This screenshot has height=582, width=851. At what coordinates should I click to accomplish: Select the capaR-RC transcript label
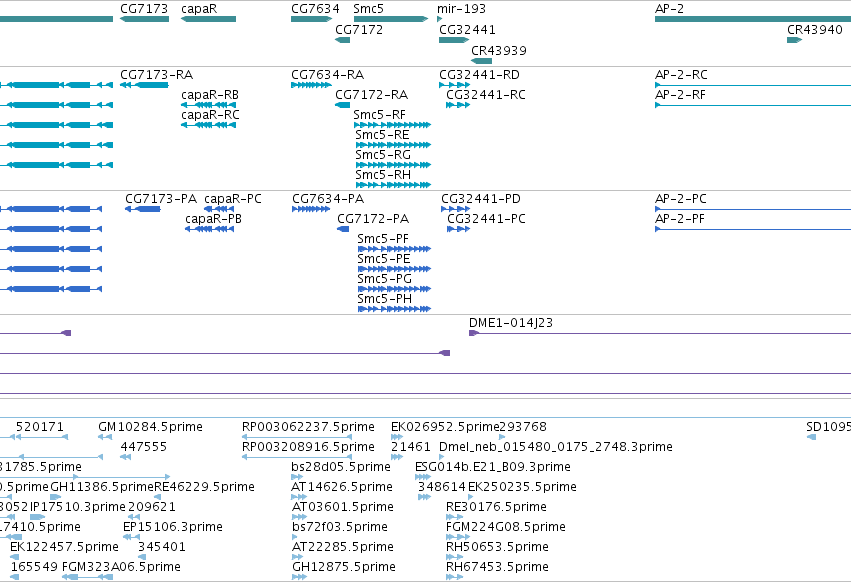point(210,115)
